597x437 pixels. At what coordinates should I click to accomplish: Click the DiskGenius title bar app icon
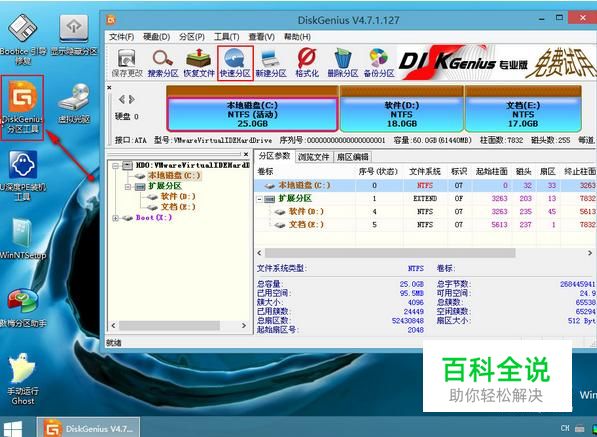pos(111,19)
